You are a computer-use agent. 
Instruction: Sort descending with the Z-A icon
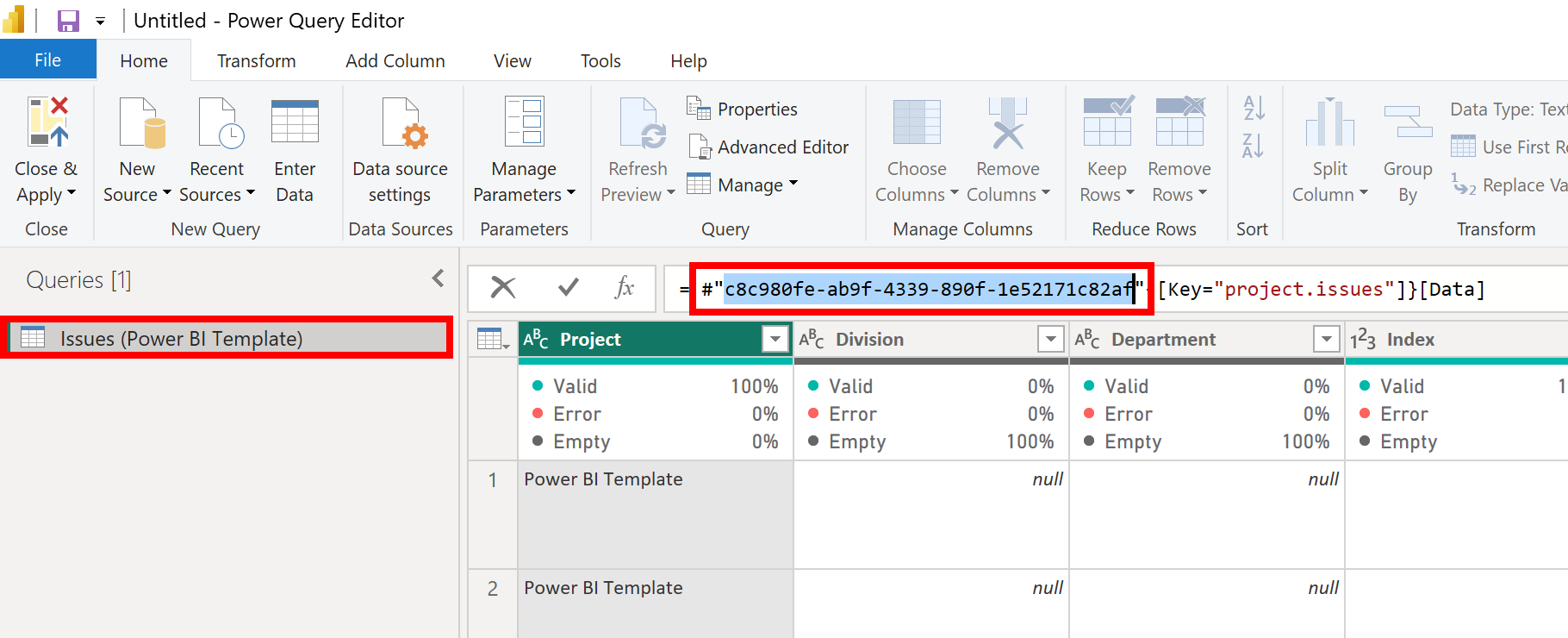click(x=1254, y=146)
